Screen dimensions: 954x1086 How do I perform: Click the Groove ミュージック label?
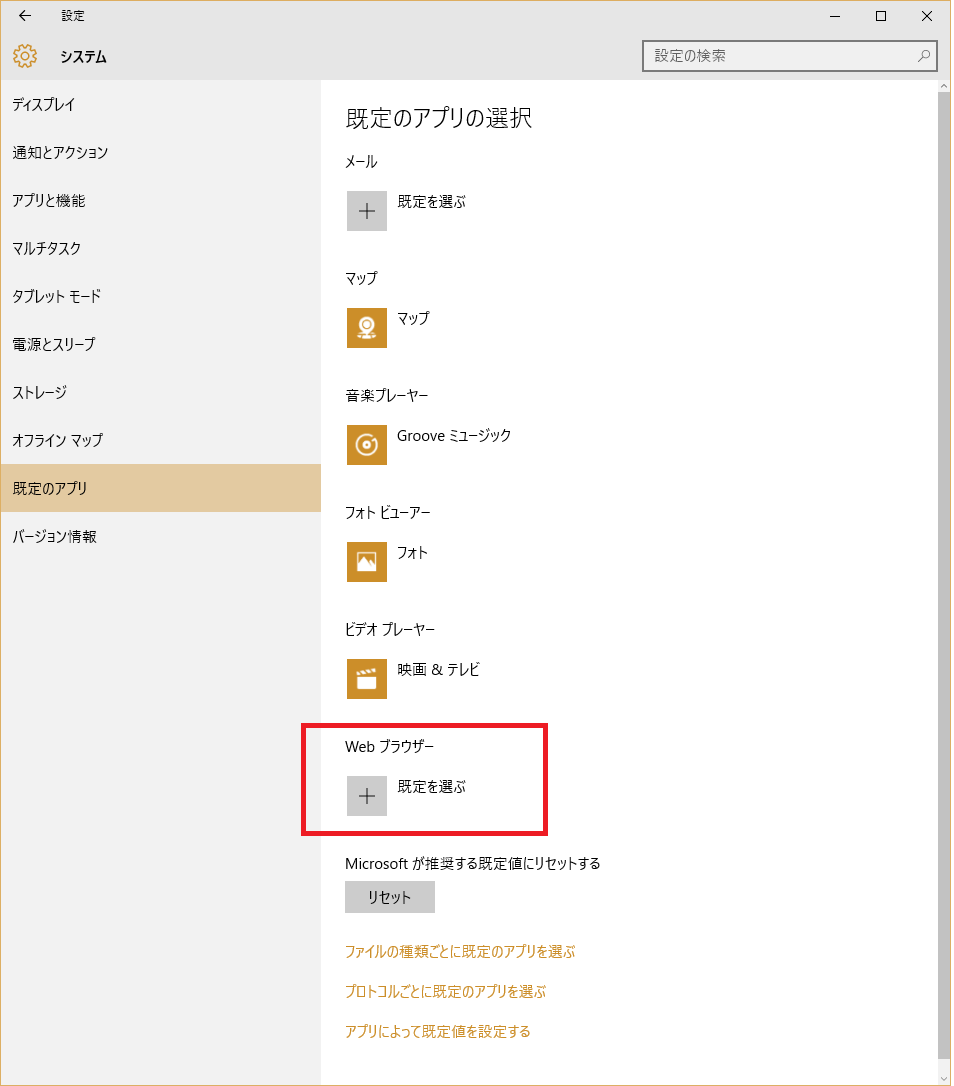point(454,436)
